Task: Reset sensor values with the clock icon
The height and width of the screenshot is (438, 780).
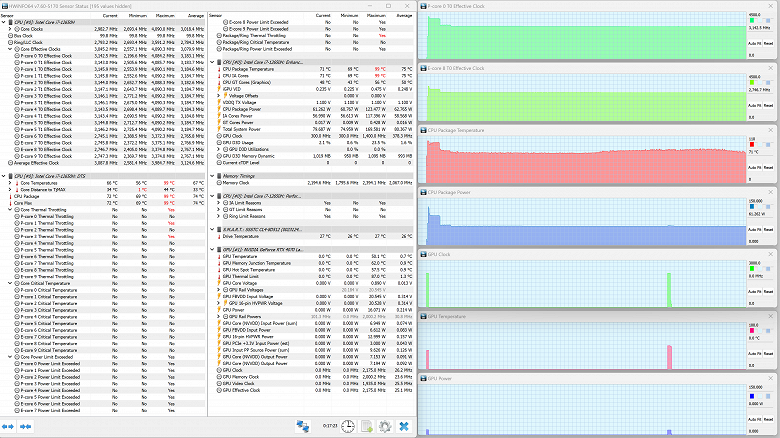Action: click(x=348, y=426)
